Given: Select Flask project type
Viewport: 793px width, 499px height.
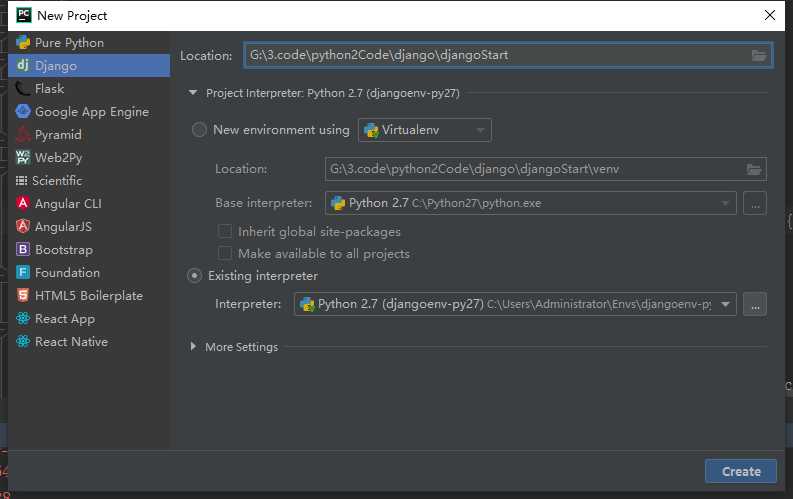Looking at the screenshot, I should [x=50, y=88].
